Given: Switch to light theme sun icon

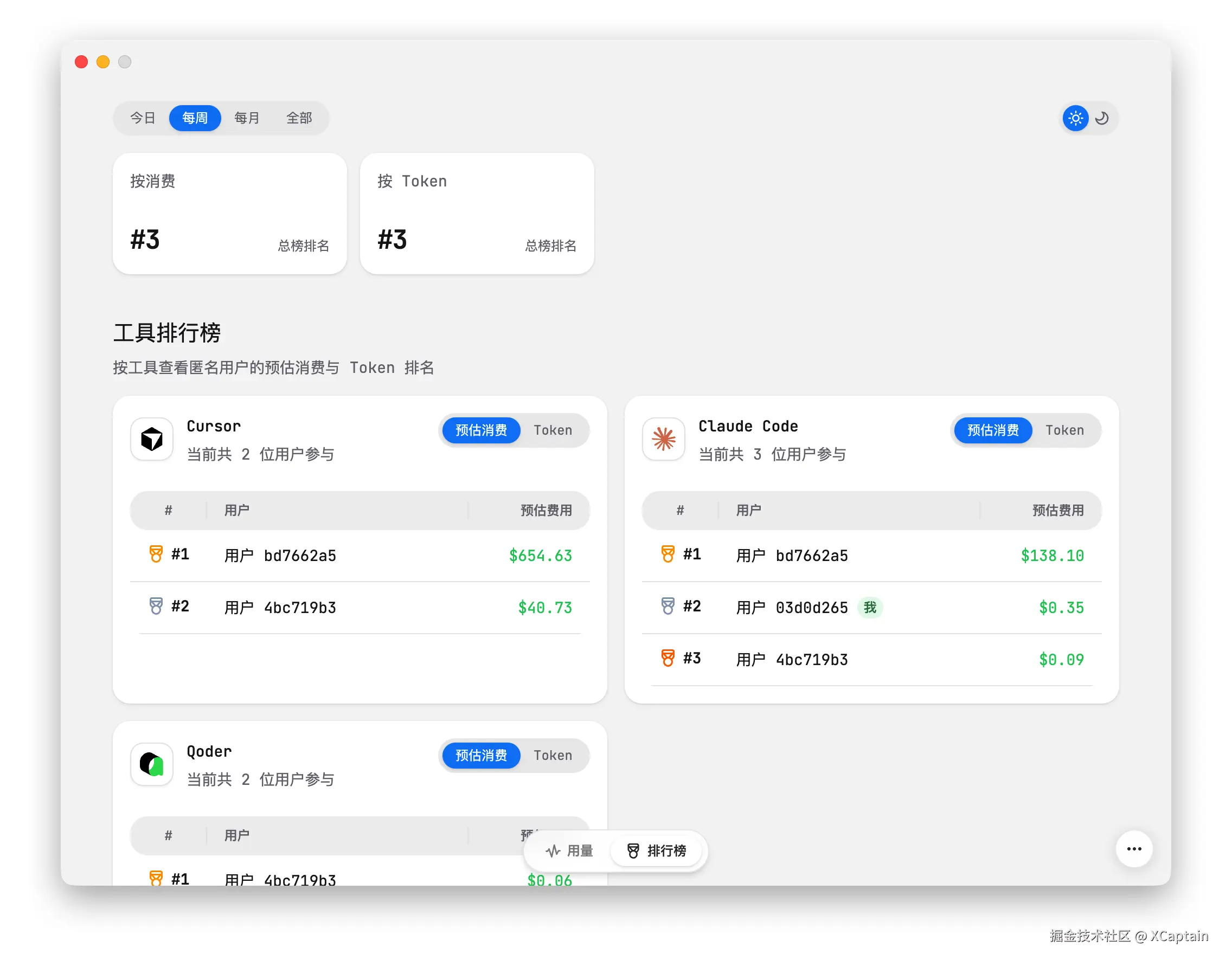Looking at the screenshot, I should point(1075,118).
